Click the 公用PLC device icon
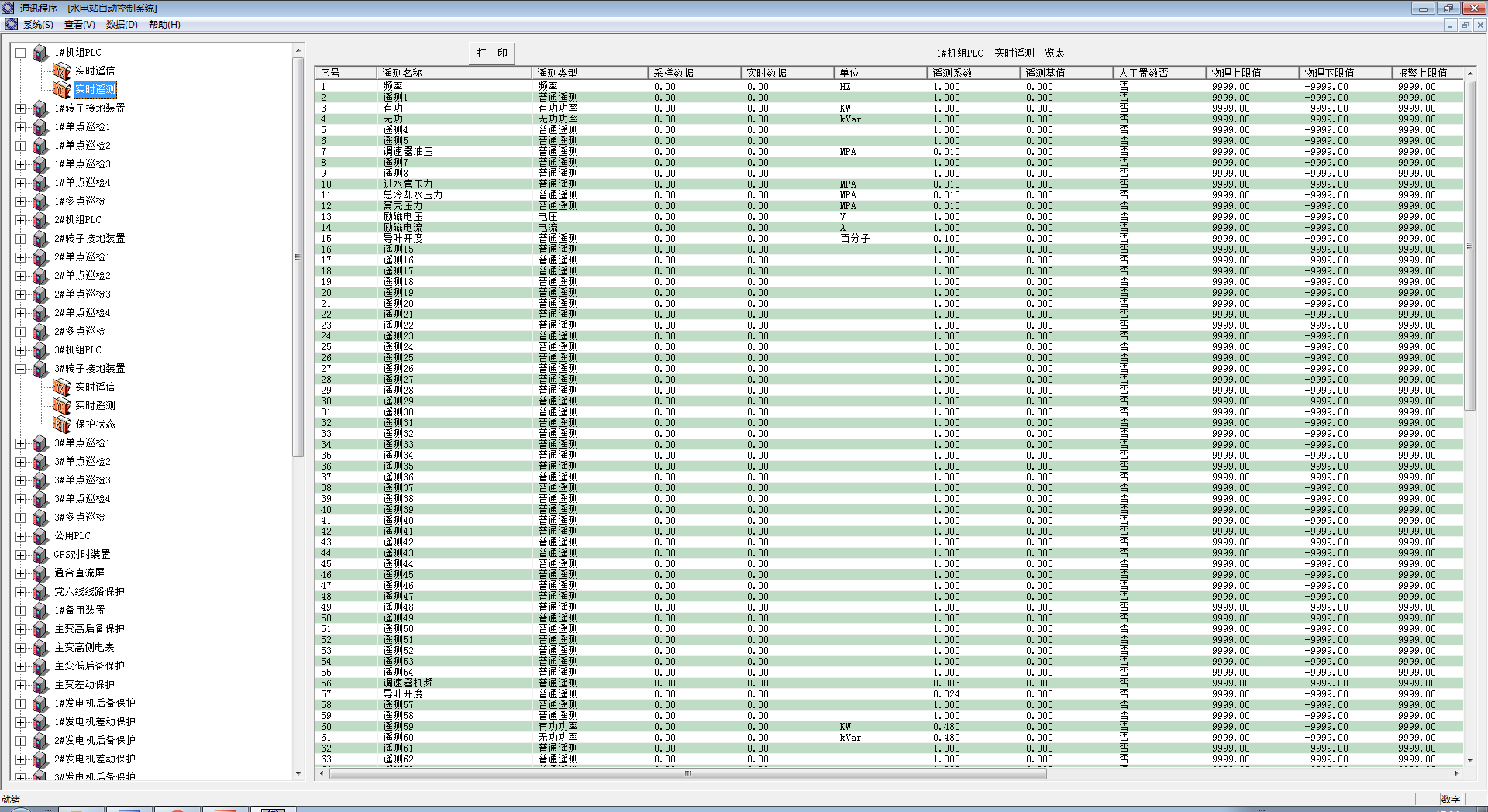 click(40, 536)
